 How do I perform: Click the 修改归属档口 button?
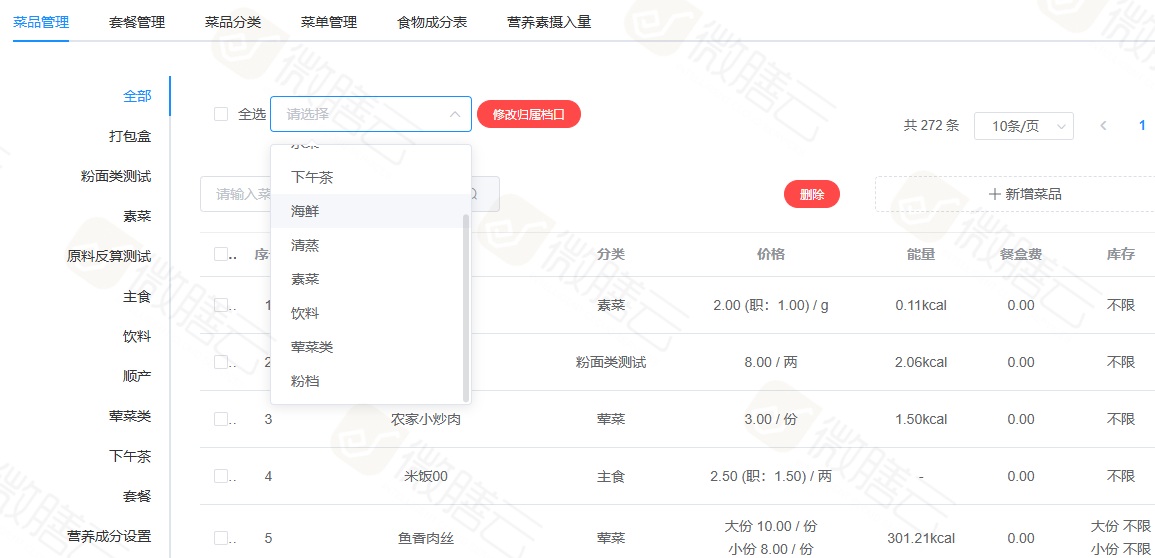pyautogui.click(x=529, y=114)
